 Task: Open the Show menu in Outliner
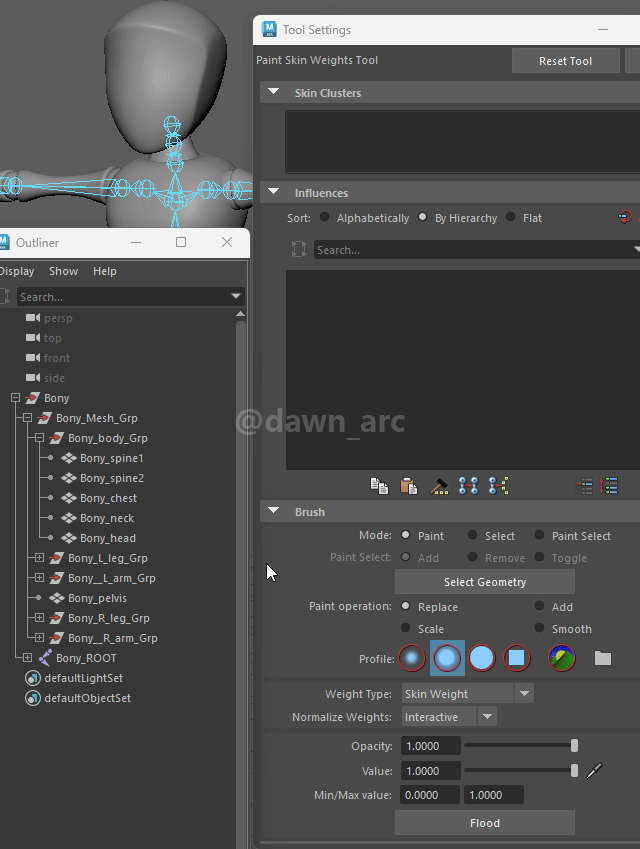pyautogui.click(x=63, y=271)
